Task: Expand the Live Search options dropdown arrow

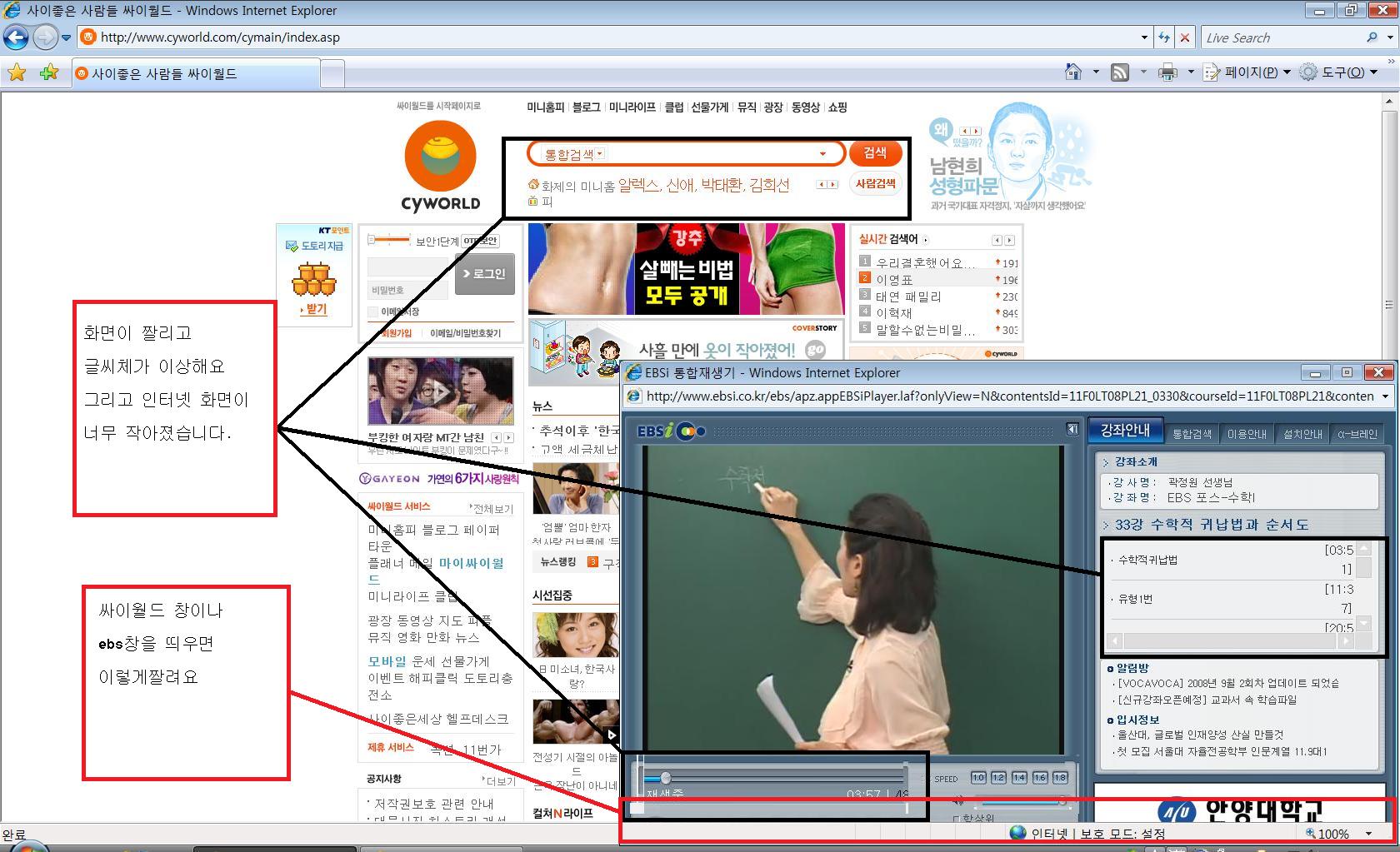Action: tap(1389, 37)
